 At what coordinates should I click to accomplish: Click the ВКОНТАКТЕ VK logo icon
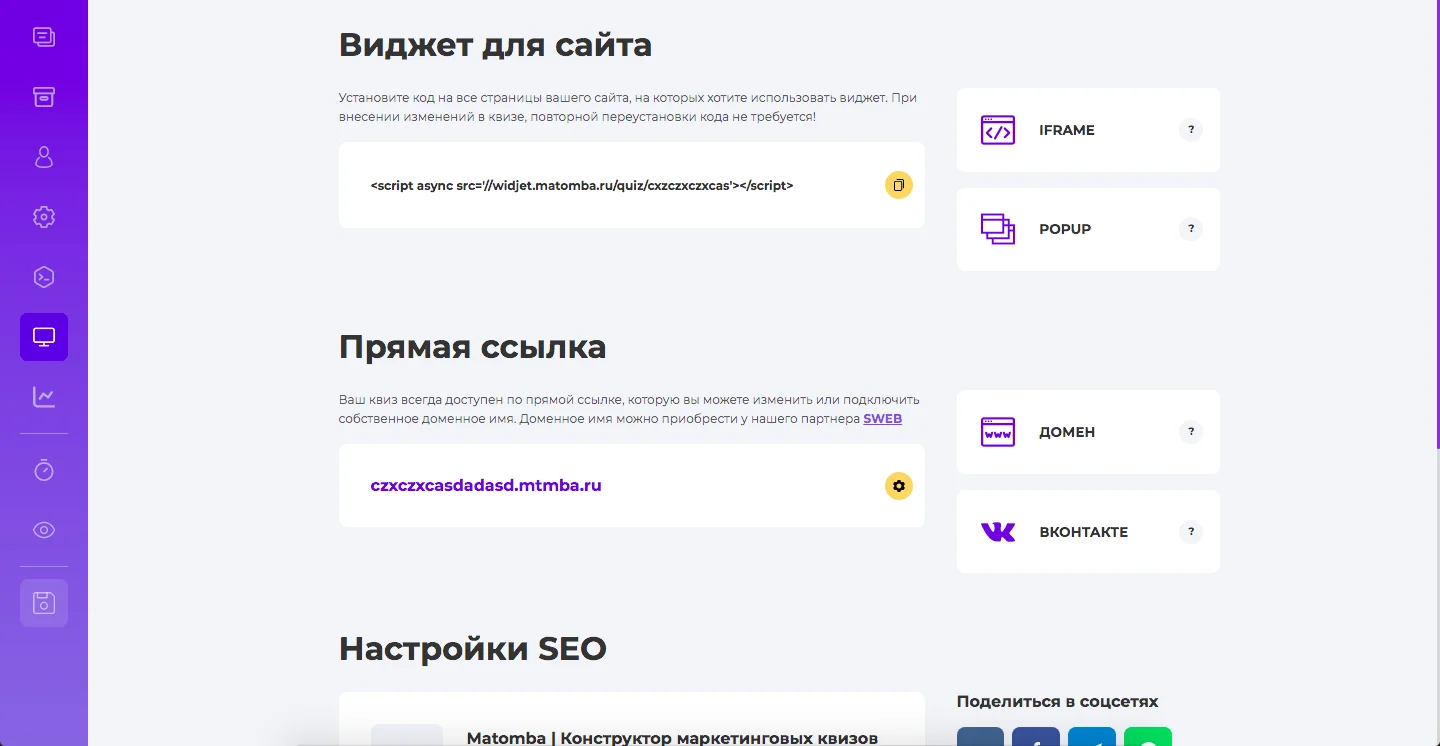[x=998, y=532]
